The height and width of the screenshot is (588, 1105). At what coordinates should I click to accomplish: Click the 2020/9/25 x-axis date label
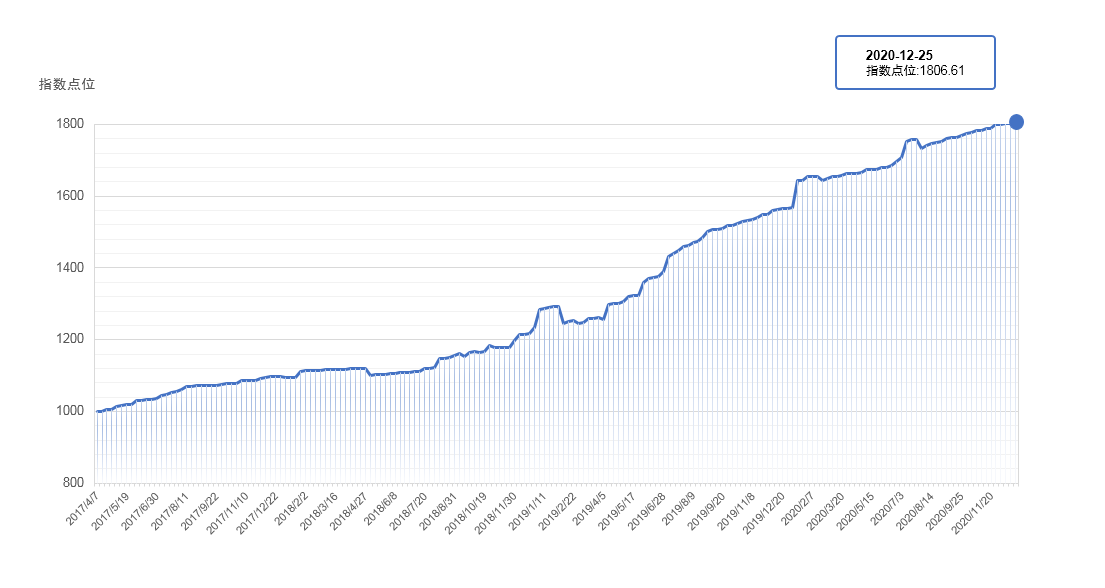(x=944, y=510)
